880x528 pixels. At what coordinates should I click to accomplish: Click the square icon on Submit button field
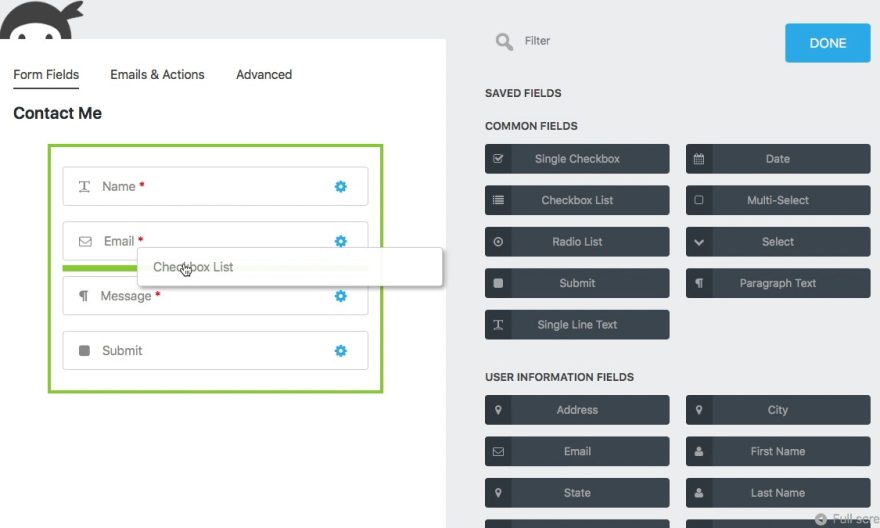pos(498,283)
